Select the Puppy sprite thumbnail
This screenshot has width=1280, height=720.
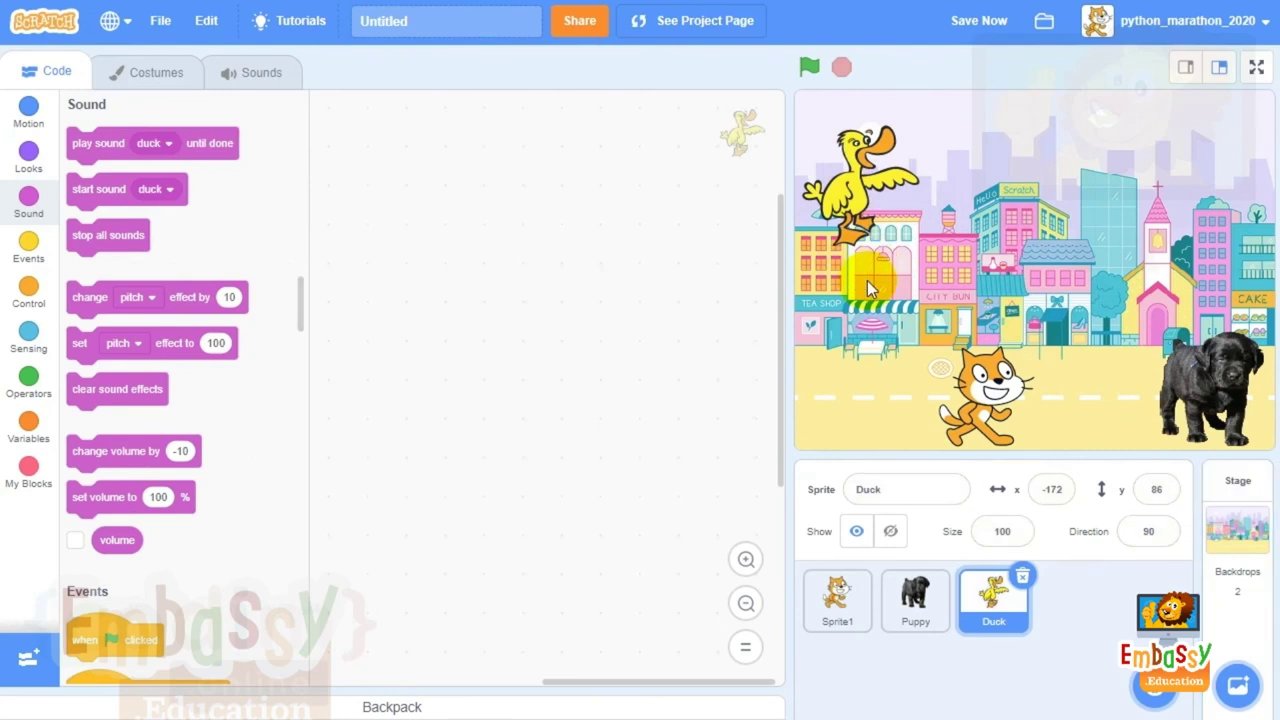pos(915,598)
